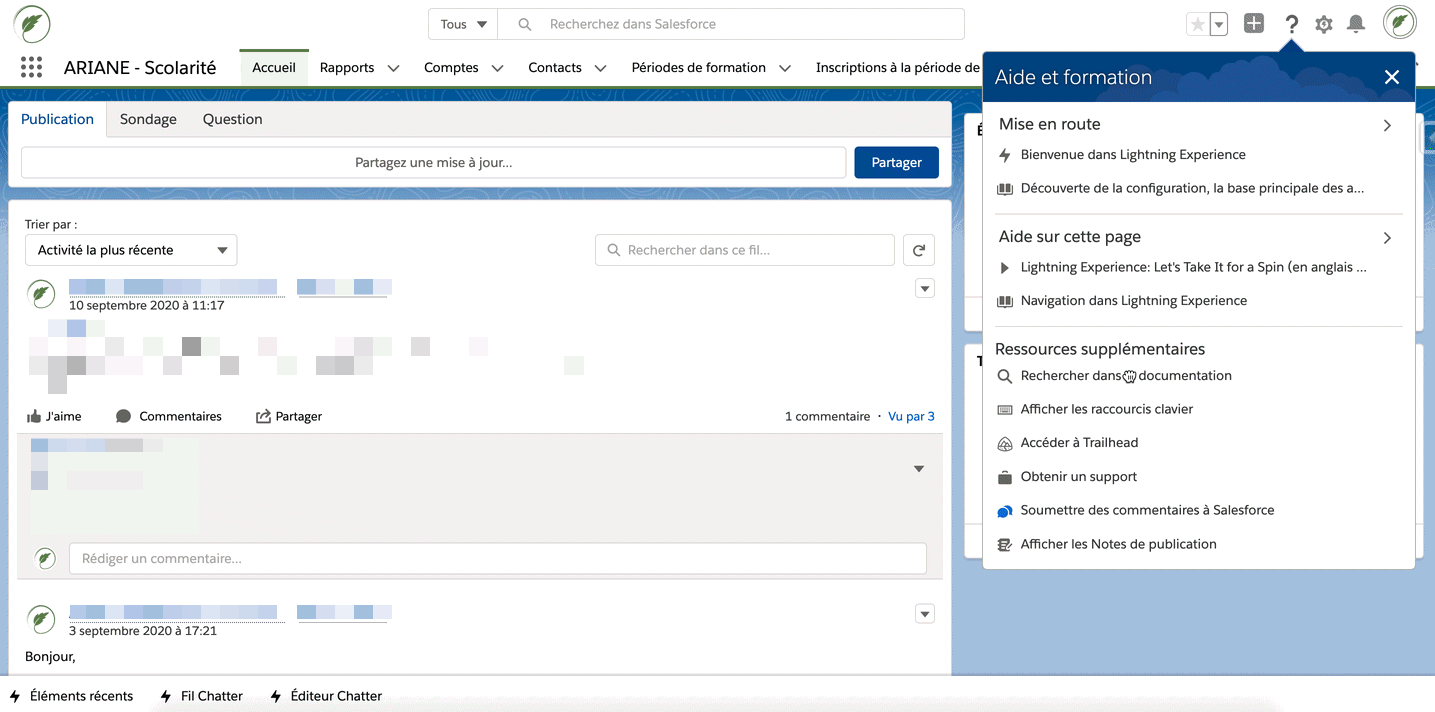Click the Rédiger un commentaire field

pos(497,558)
